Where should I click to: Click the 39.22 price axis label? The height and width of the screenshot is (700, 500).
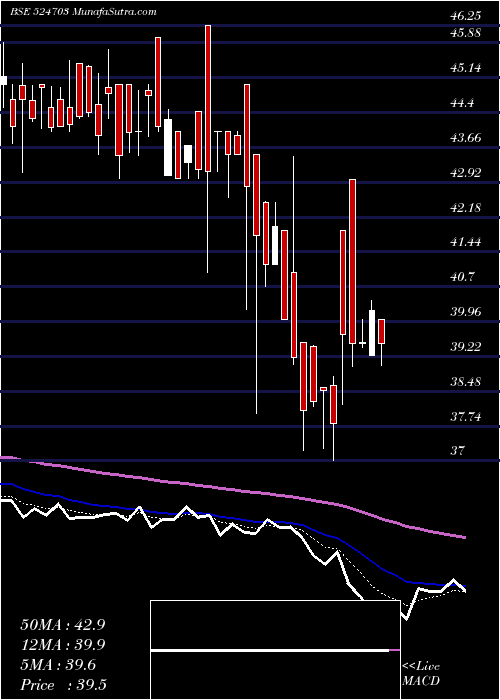tap(465, 346)
